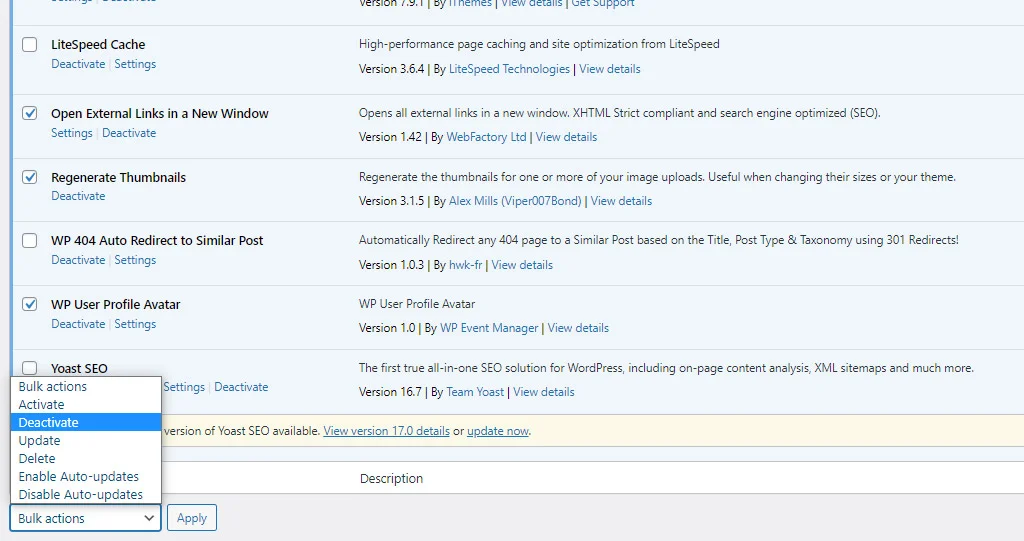Uncheck WP User Profile Avatar checkbox
This screenshot has height=541, width=1024.
pos(30,304)
